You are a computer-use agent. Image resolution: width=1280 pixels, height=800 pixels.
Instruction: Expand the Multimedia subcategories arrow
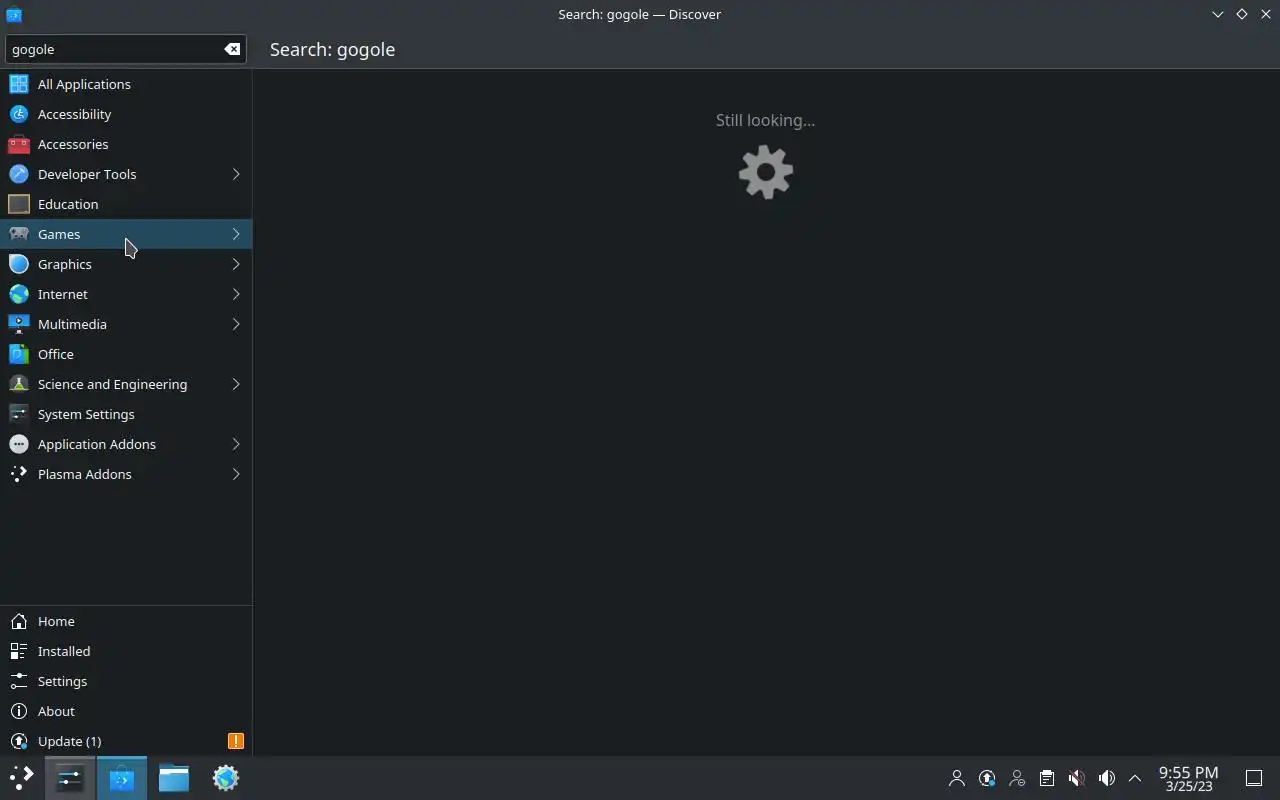point(236,324)
